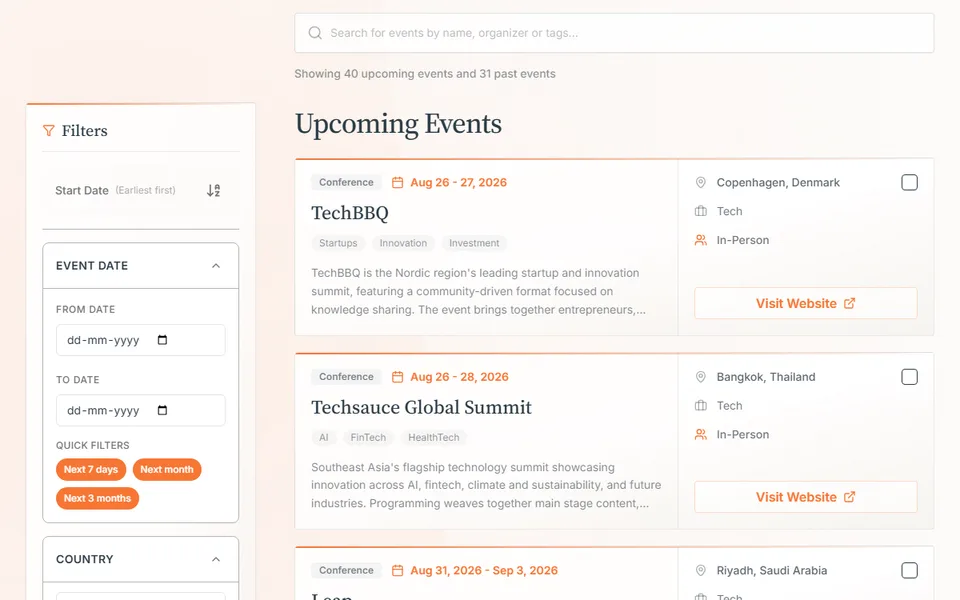This screenshot has height=600, width=960.
Task: Toggle the Start Date sort order icon
Action: point(213,190)
